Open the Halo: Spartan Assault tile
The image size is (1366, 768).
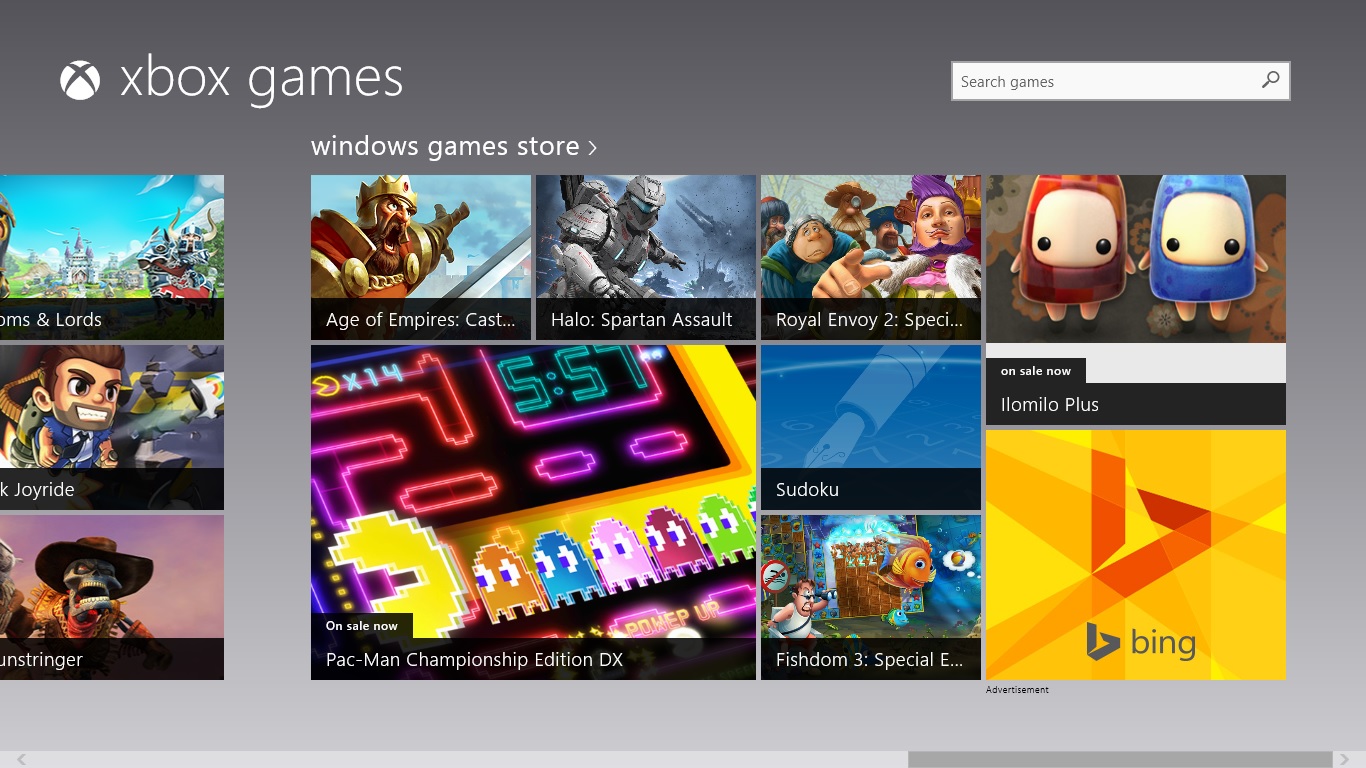pyautogui.click(x=646, y=258)
